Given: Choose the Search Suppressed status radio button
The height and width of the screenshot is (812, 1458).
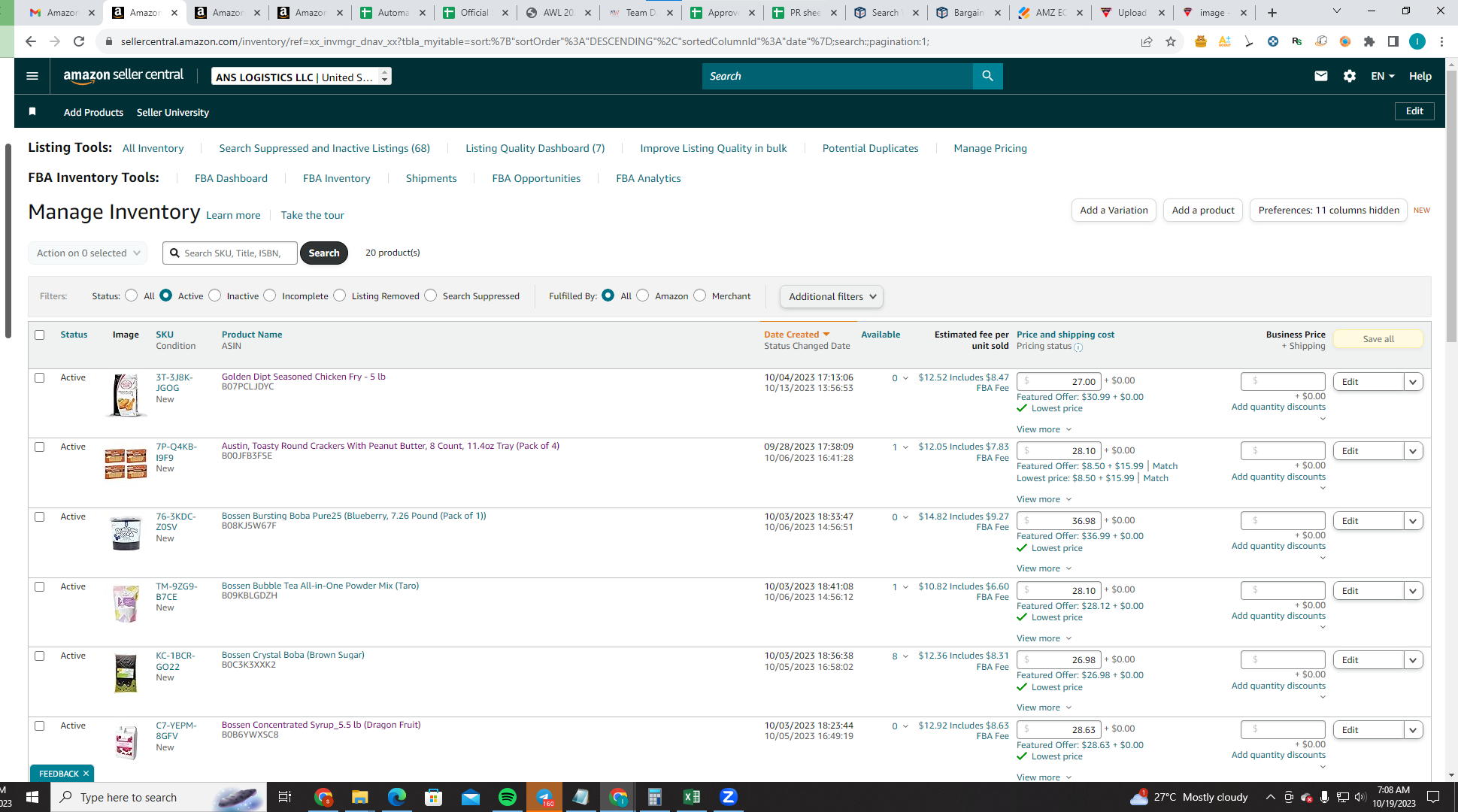Looking at the screenshot, I should tap(431, 295).
